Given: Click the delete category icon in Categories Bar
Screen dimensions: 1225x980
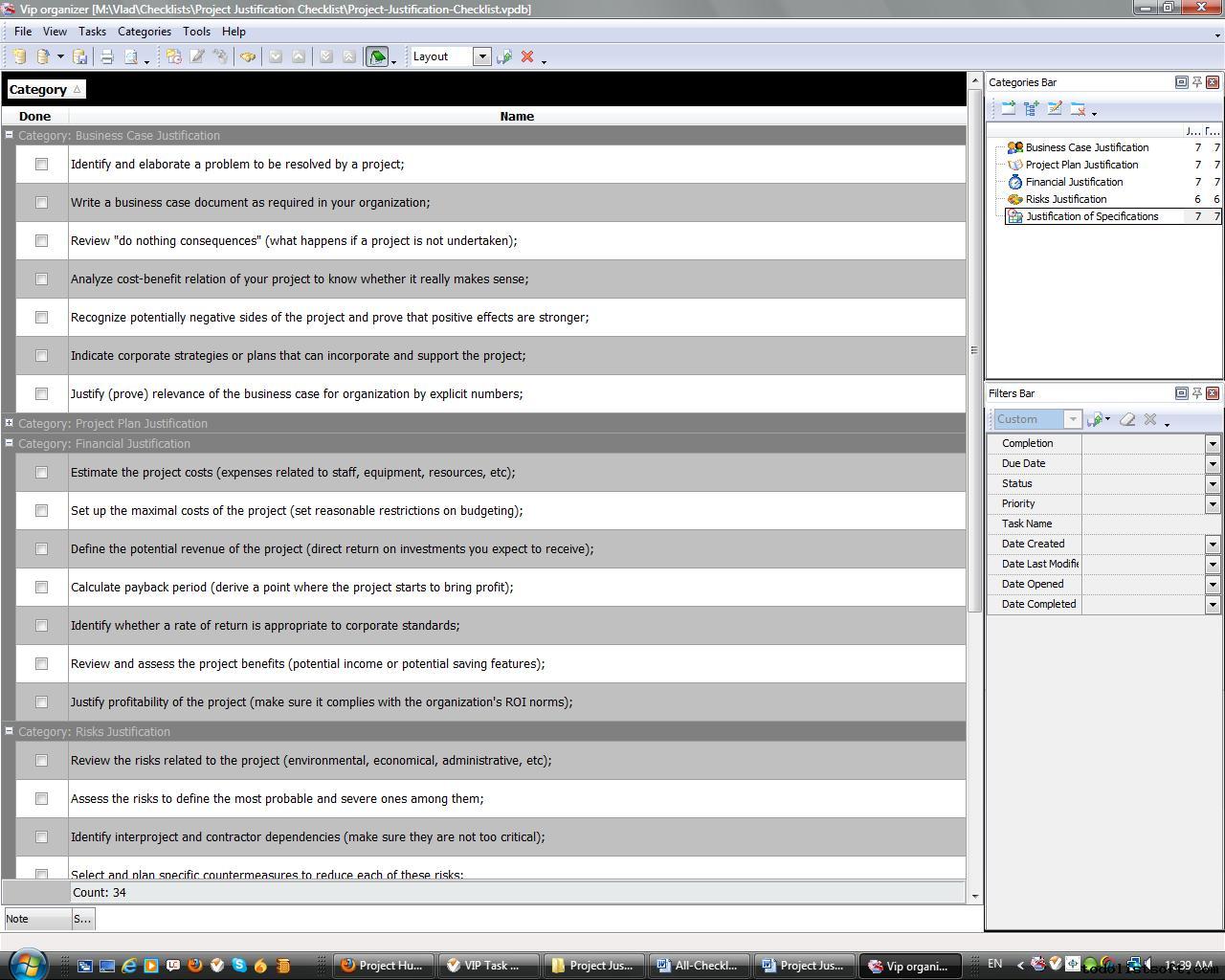Looking at the screenshot, I should [x=1078, y=109].
